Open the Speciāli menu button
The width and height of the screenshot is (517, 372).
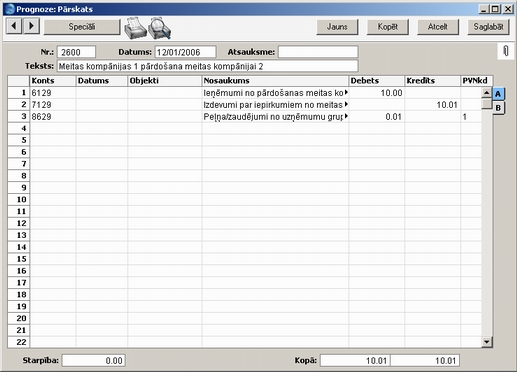click(82, 27)
